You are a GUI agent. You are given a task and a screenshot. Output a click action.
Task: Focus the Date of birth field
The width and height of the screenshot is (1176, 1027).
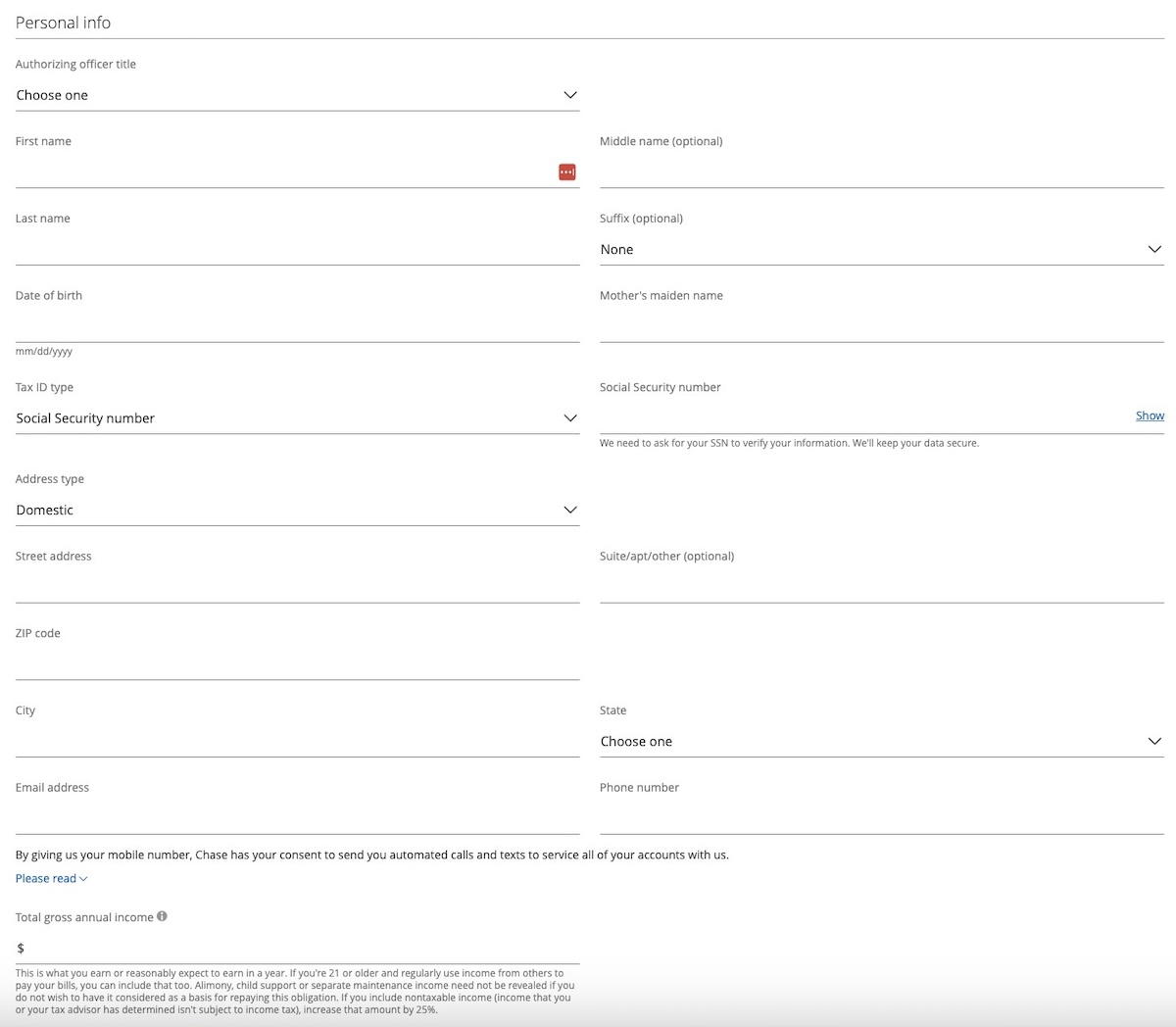coord(297,327)
